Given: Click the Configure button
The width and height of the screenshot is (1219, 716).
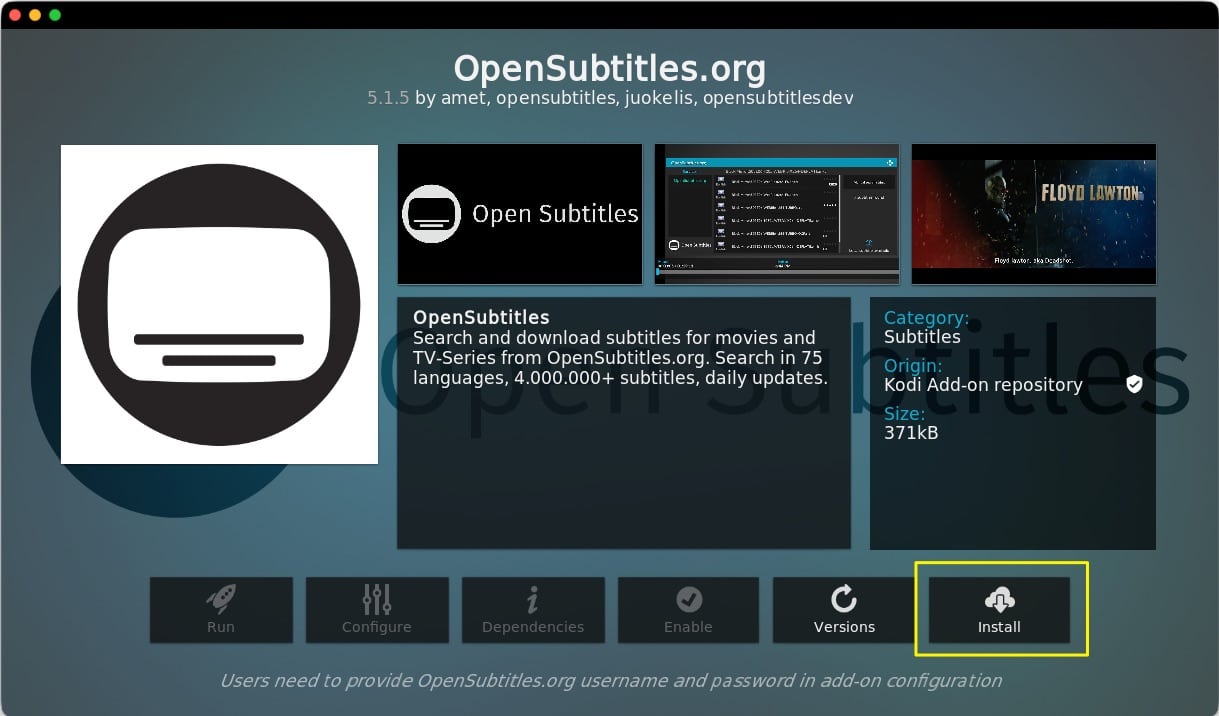Looking at the screenshot, I should [377, 610].
